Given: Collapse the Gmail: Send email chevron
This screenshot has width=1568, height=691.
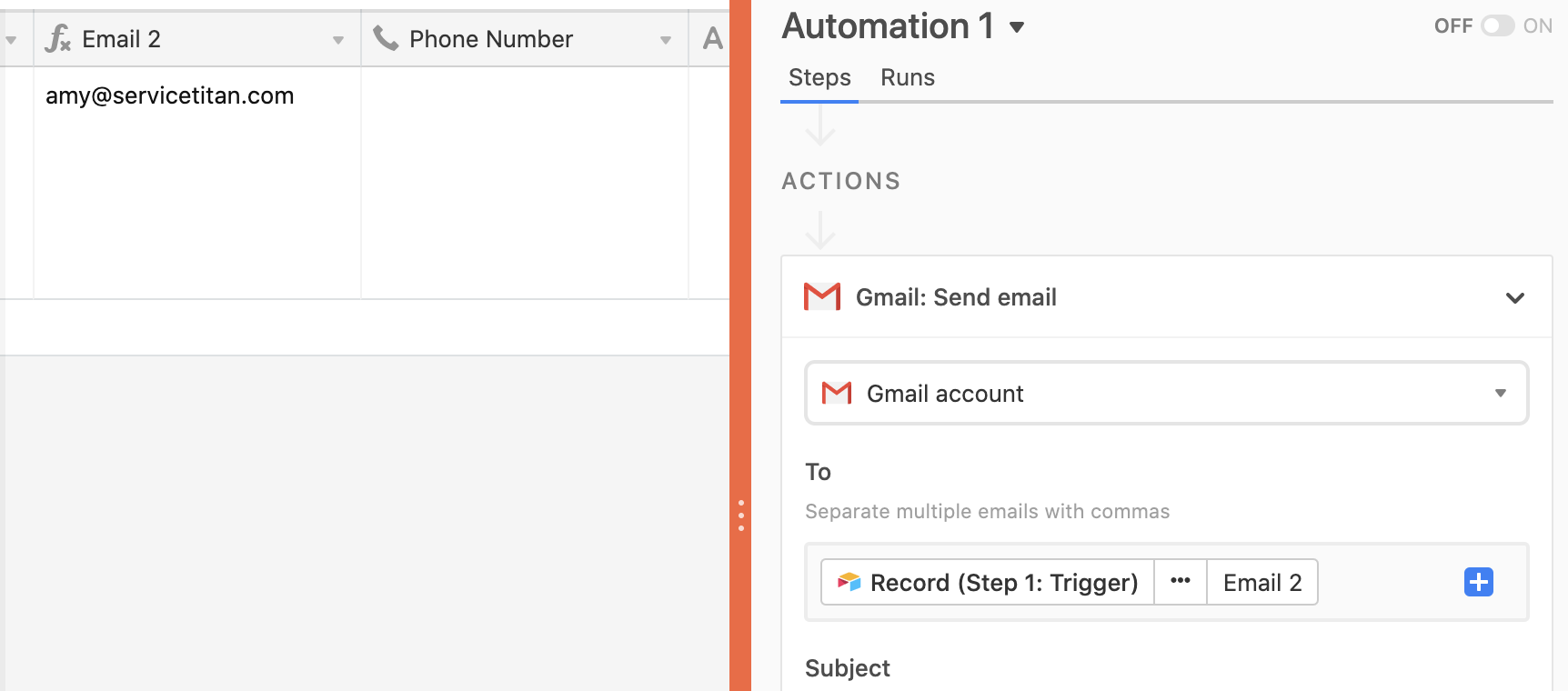Looking at the screenshot, I should pyautogui.click(x=1515, y=298).
